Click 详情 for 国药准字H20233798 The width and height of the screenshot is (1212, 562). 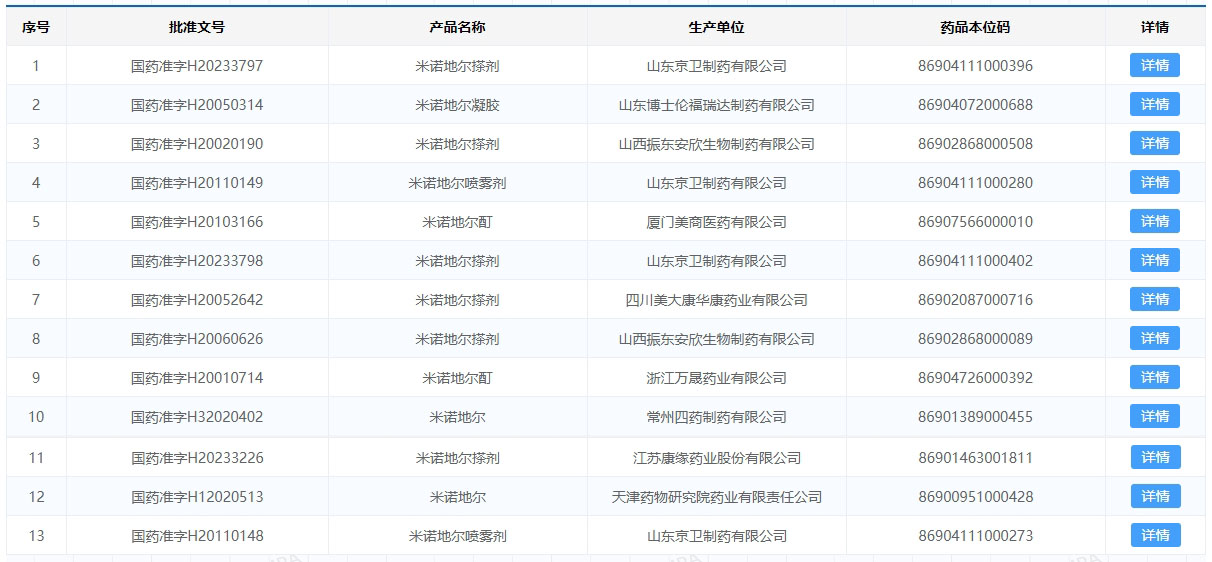[x=1155, y=261]
